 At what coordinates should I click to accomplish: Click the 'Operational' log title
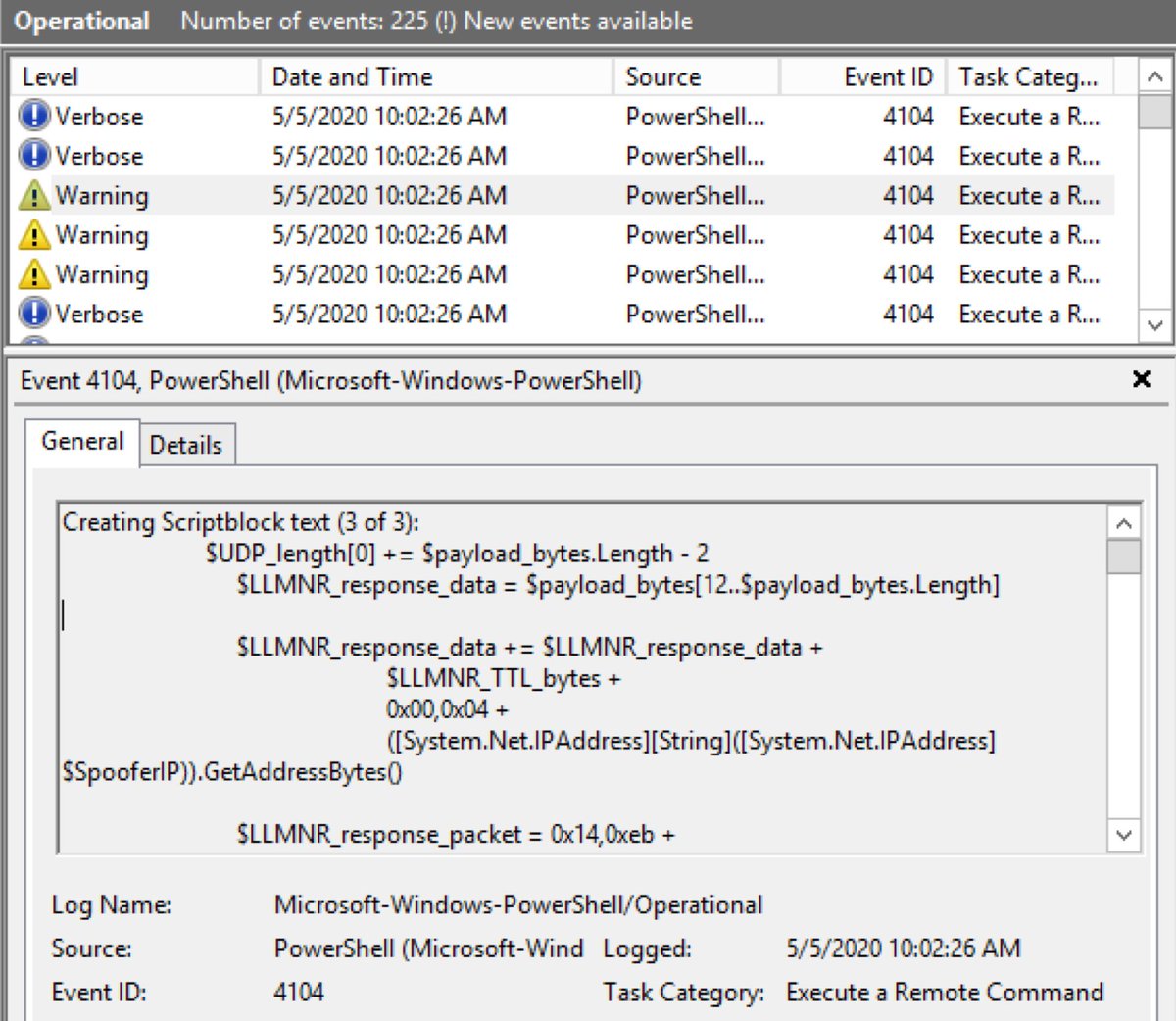coord(82,21)
